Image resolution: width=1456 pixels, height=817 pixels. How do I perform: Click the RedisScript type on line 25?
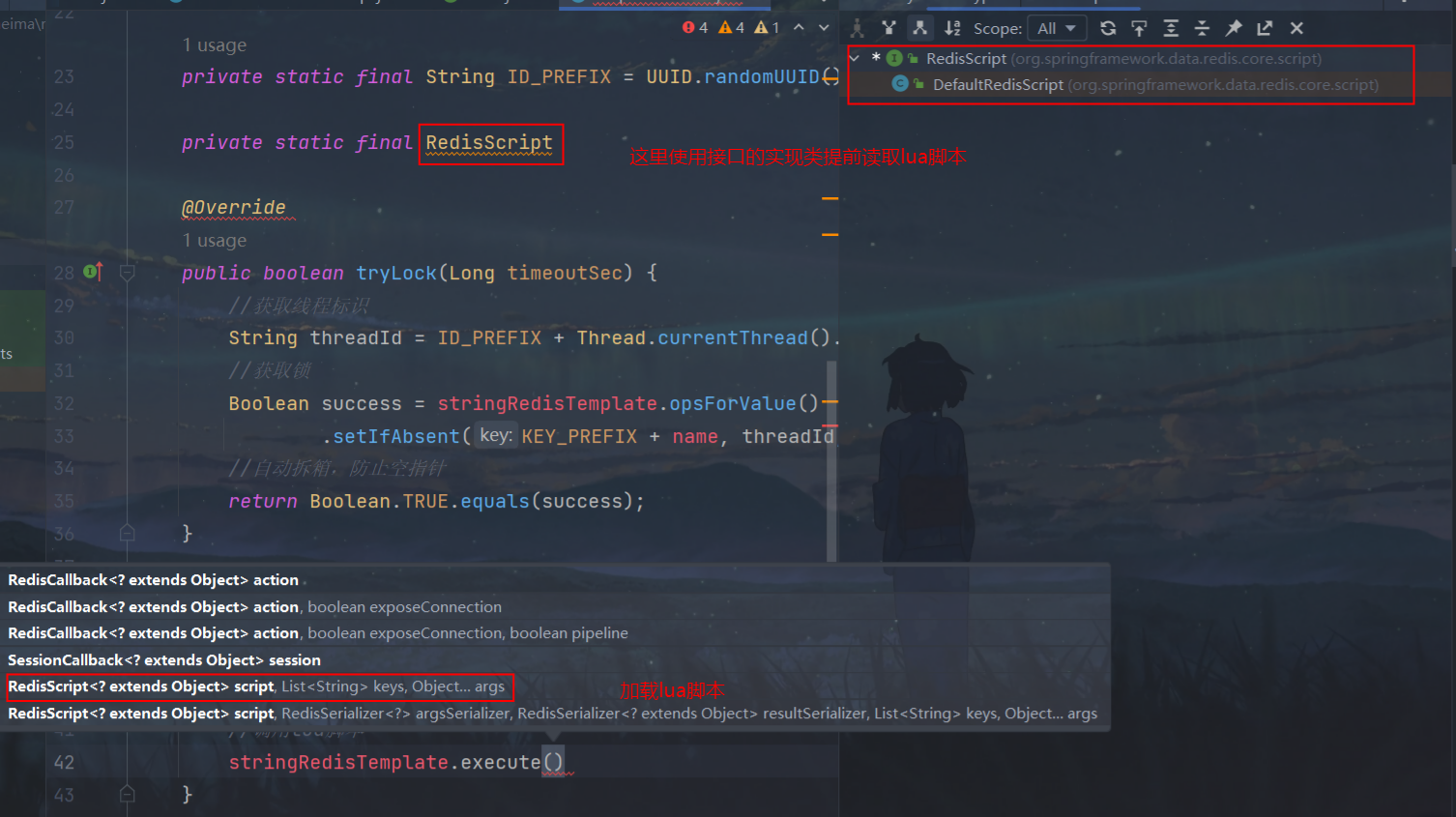pyautogui.click(x=489, y=143)
